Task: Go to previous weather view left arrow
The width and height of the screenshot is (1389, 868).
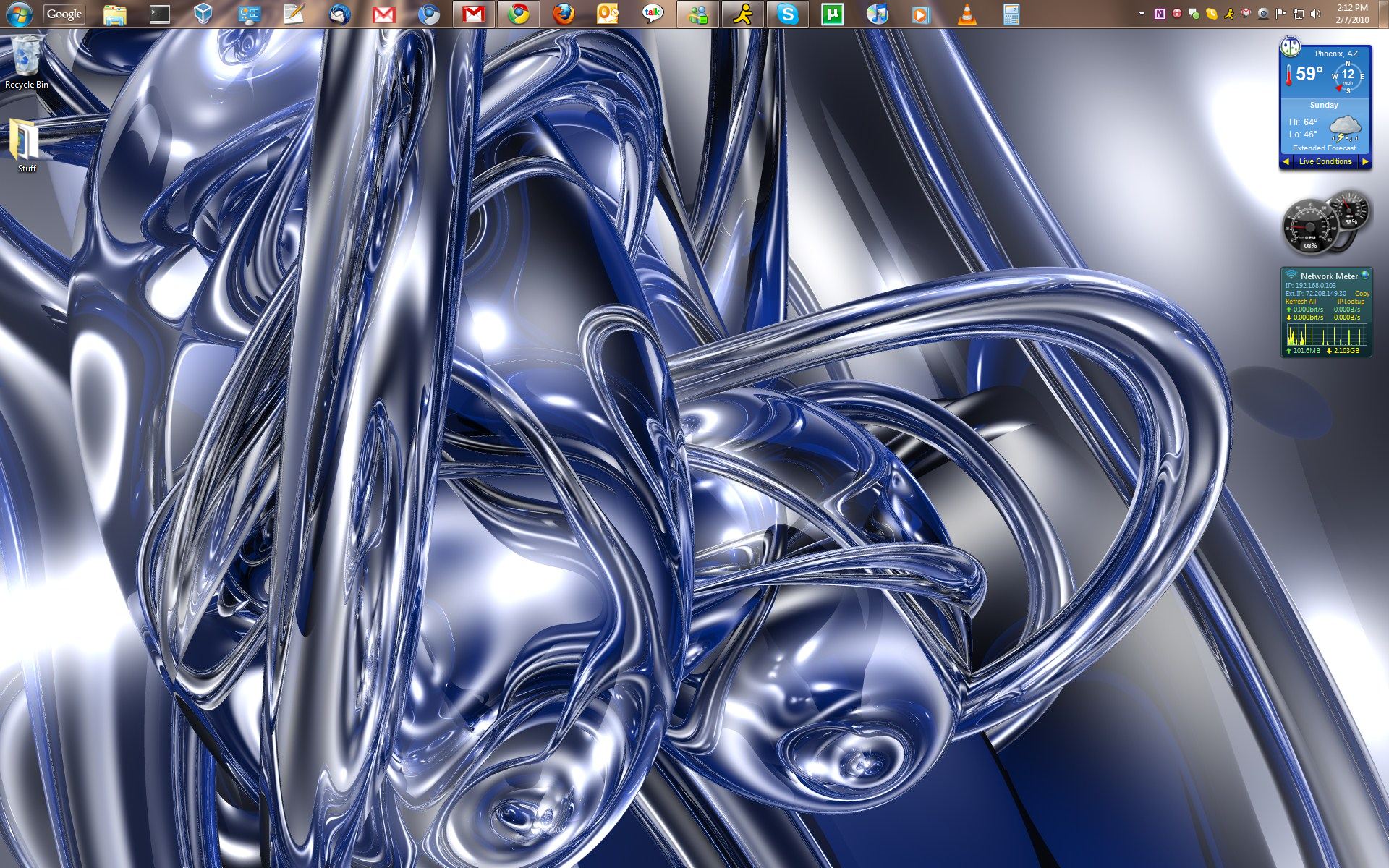Action: 1286,161
